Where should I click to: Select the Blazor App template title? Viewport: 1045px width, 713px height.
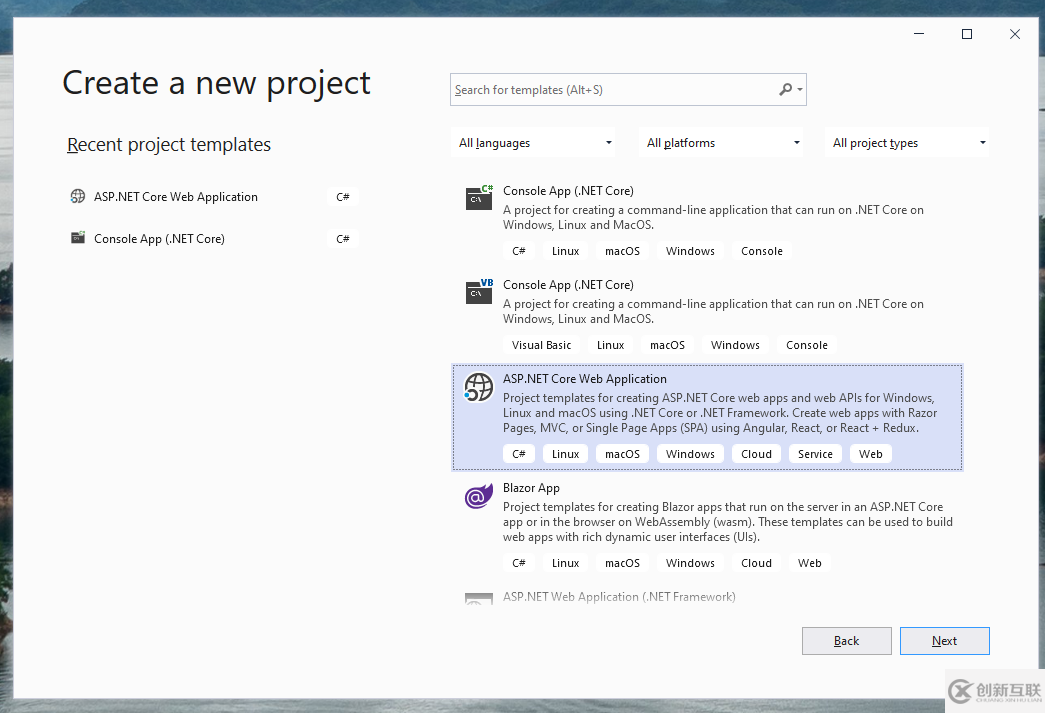pyautogui.click(x=531, y=488)
